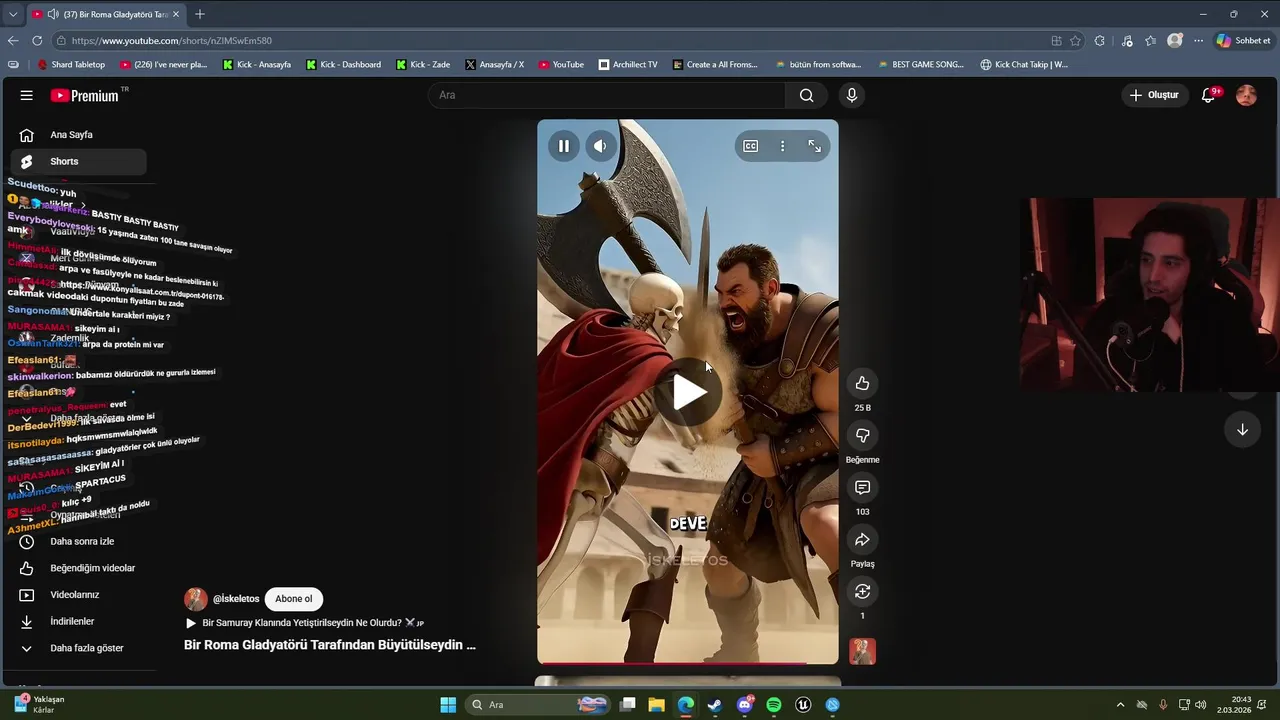Open the YouTube account avatar menu
This screenshot has width=1280, height=720.
coord(1246,95)
